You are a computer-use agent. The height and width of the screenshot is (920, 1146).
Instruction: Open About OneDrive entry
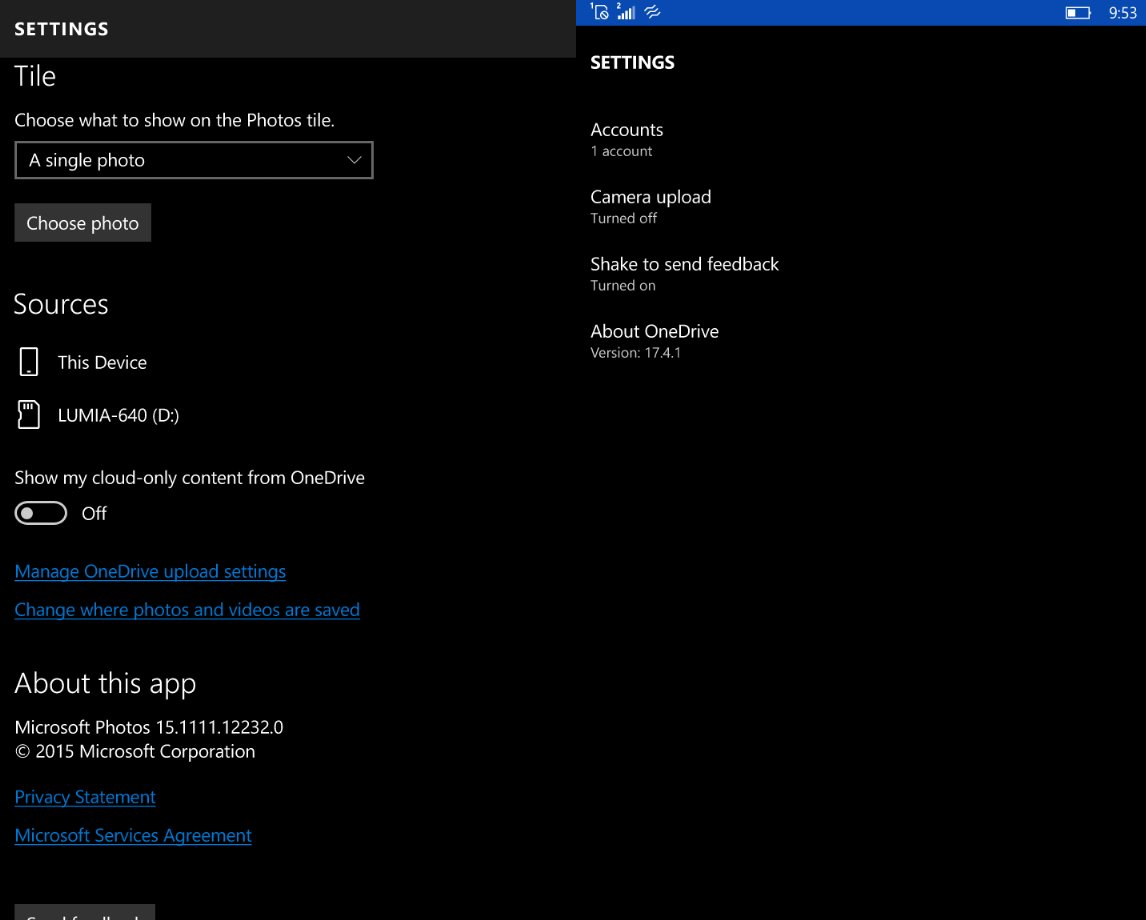coord(654,341)
